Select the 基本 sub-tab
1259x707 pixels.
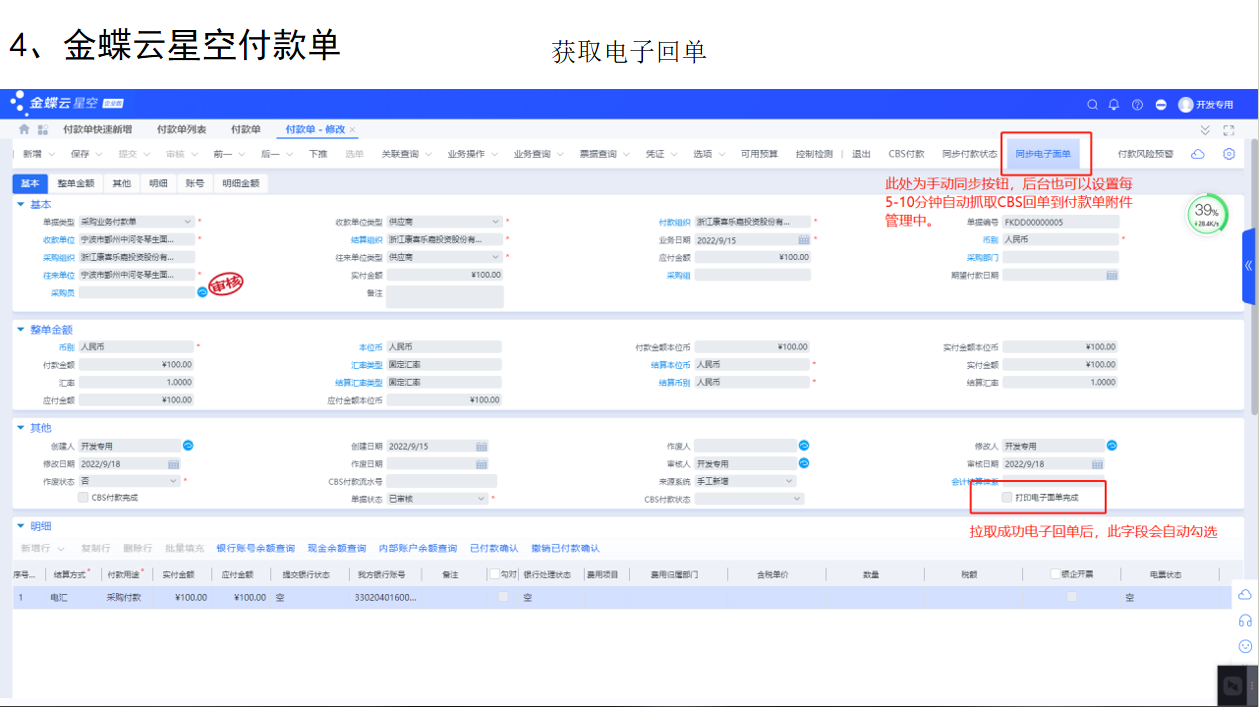30,184
